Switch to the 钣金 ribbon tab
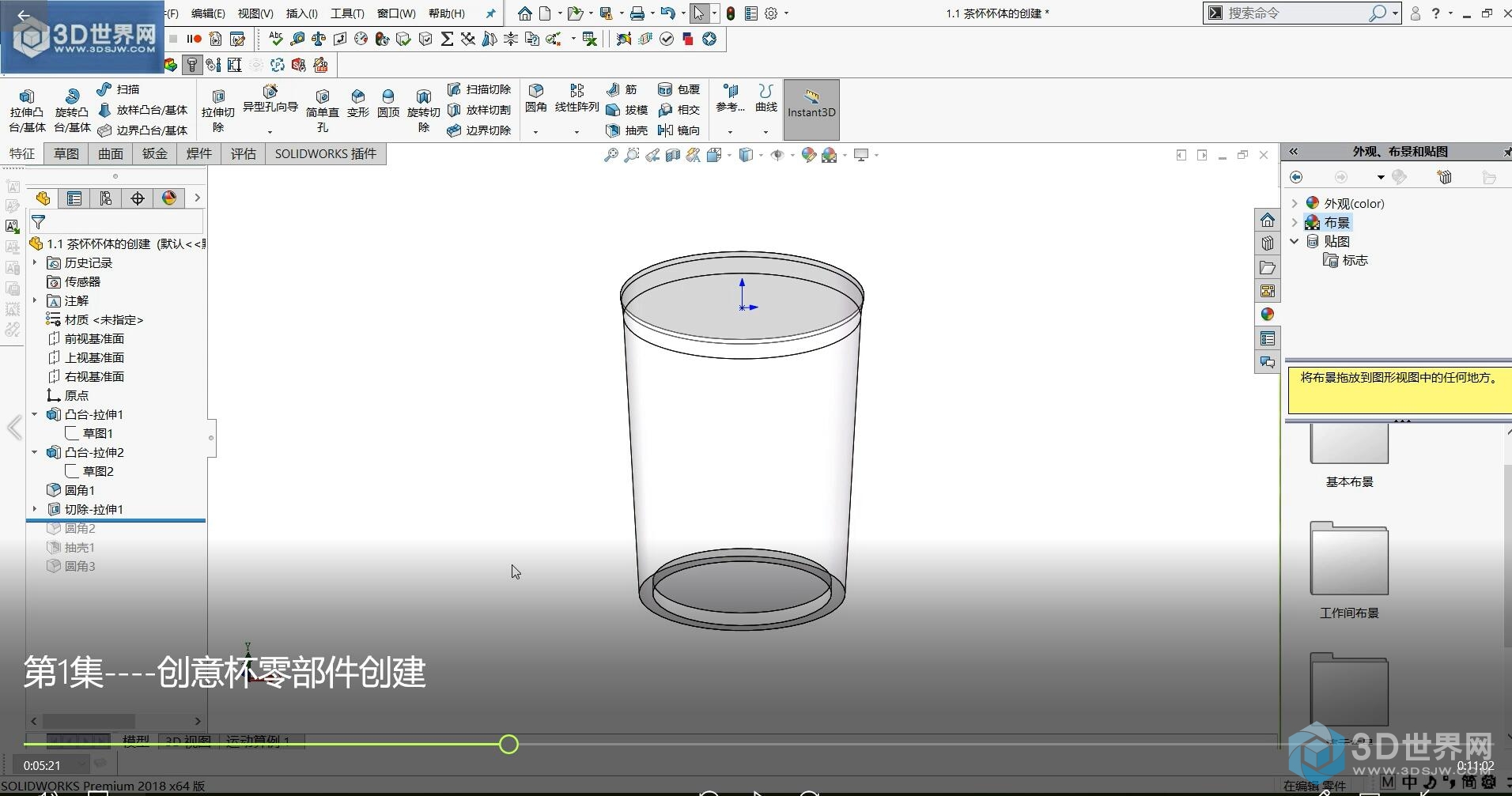The image size is (1512, 796). [x=155, y=153]
